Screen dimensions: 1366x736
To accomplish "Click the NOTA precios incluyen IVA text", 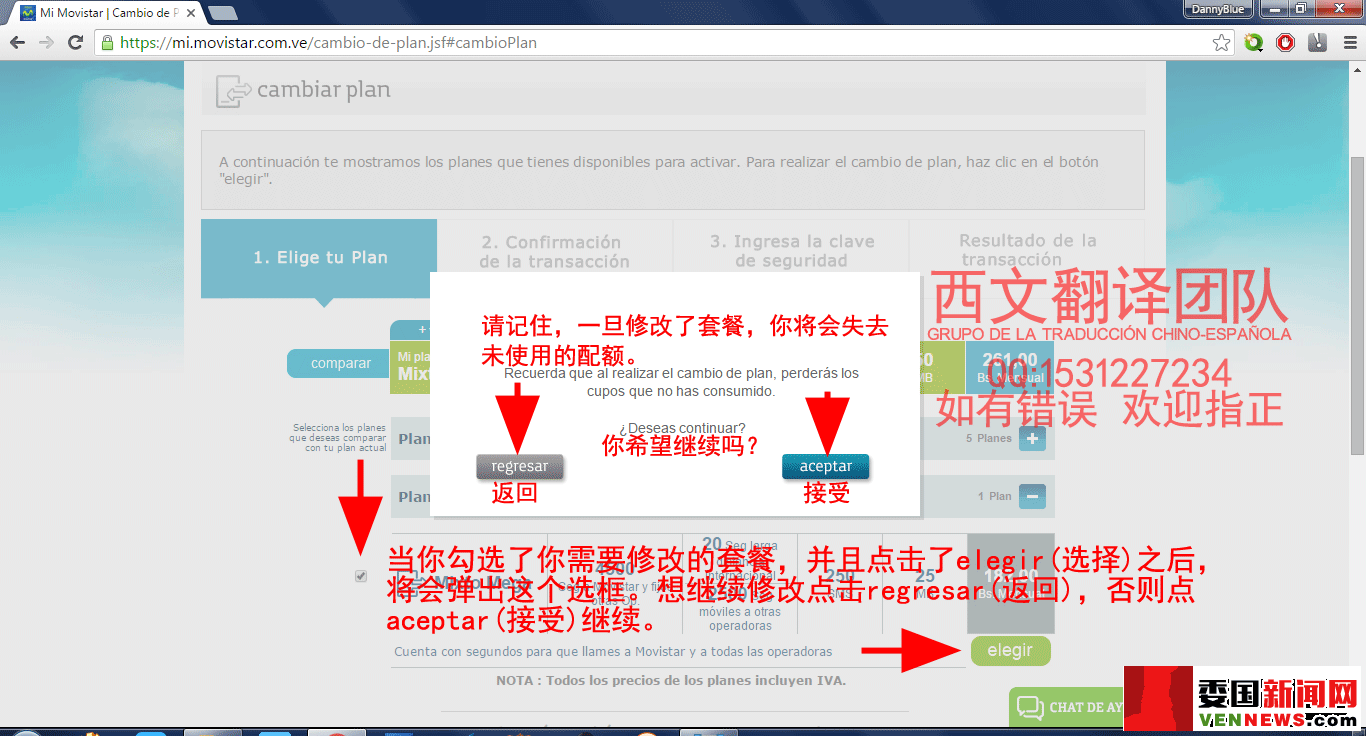I will (671, 680).
